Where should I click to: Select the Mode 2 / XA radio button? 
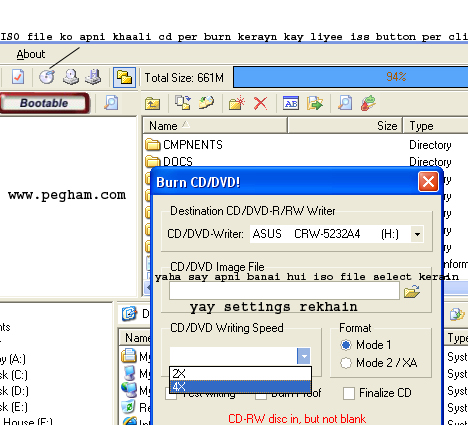346,363
